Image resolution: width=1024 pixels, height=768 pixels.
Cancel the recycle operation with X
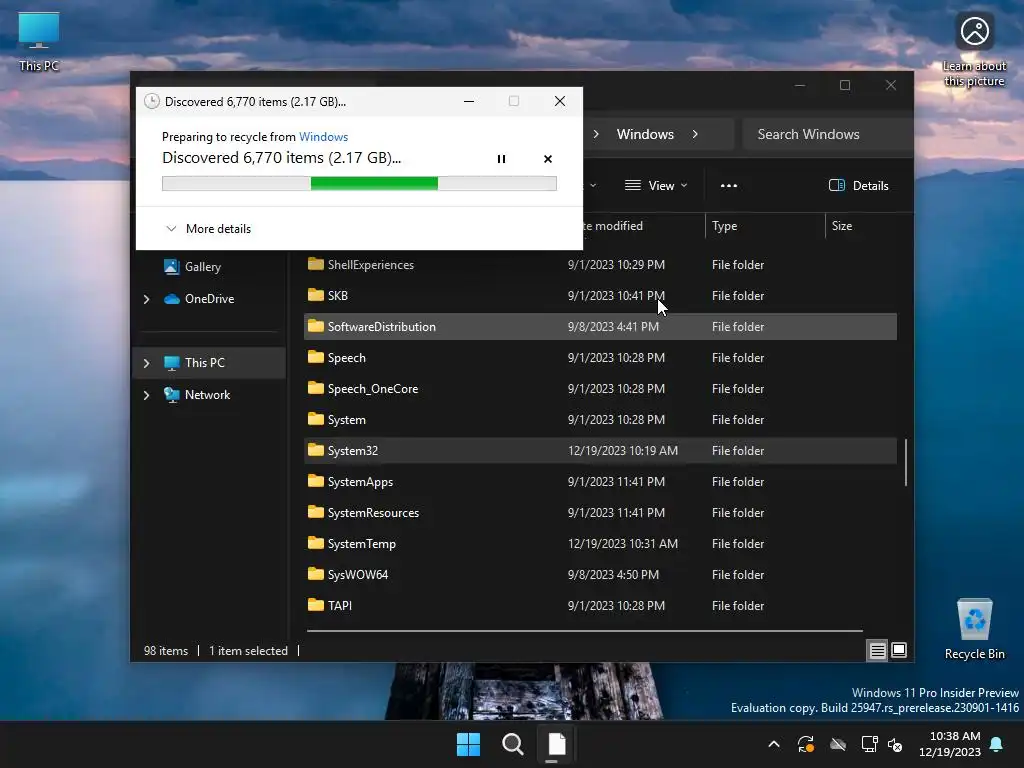(548, 159)
